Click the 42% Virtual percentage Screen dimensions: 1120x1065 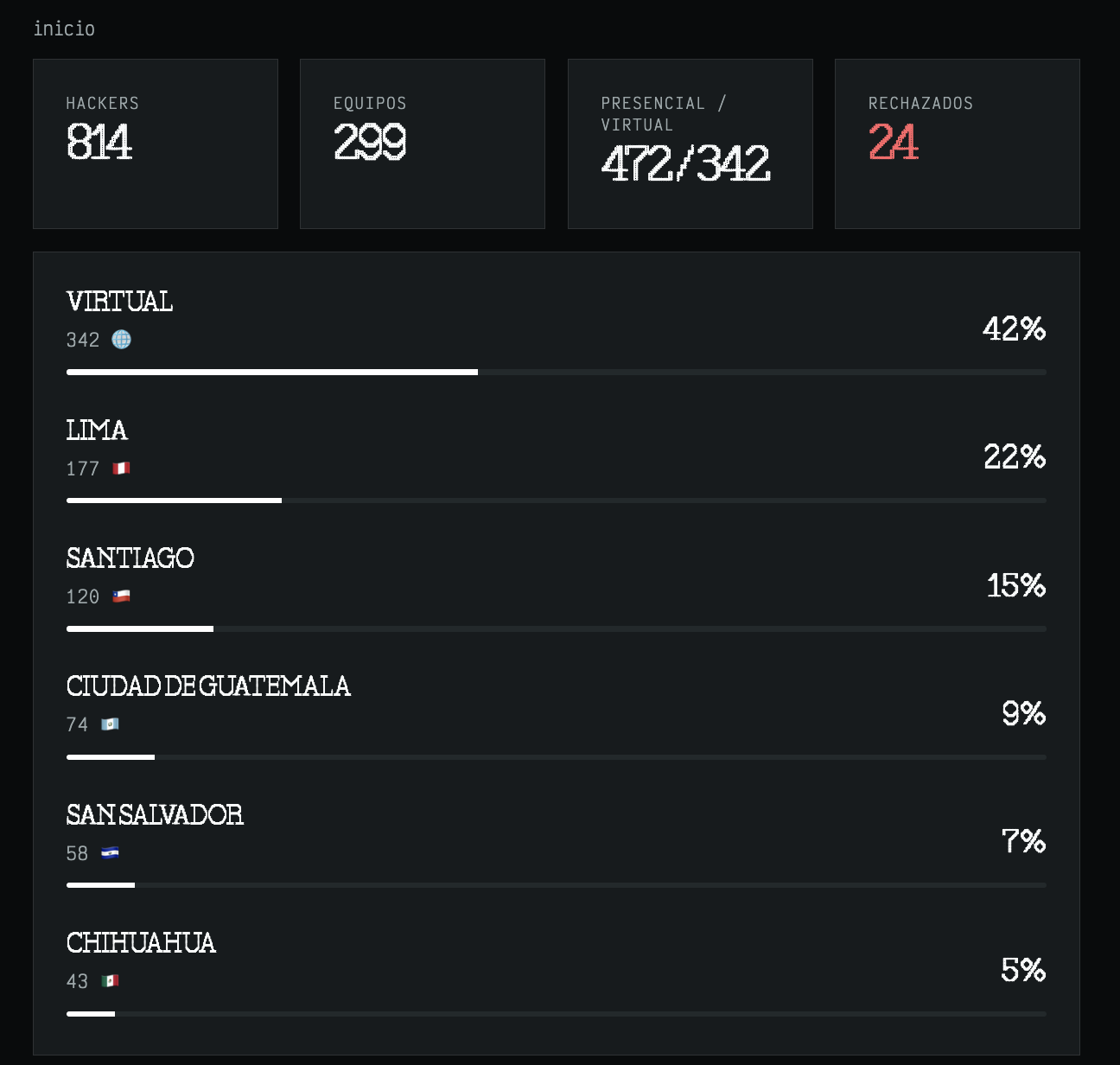pyautogui.click(x=1014, y=328)
